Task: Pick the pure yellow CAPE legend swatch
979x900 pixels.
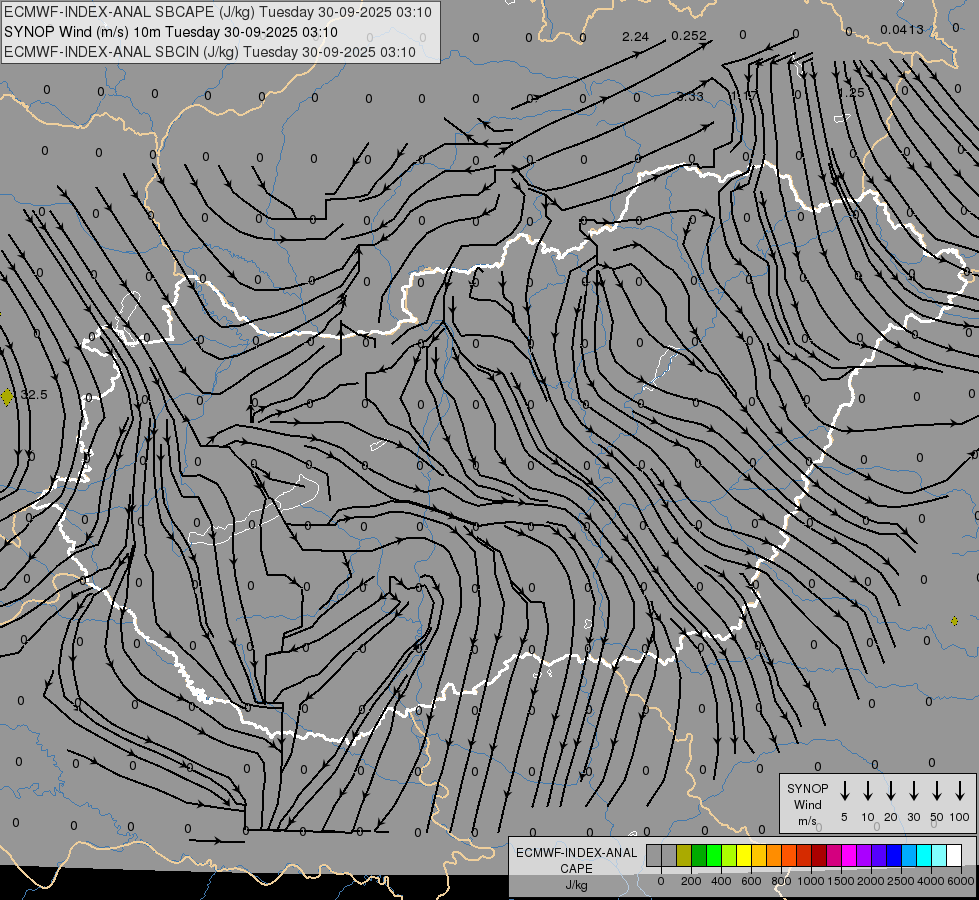Action: click(x=744, y=855)
